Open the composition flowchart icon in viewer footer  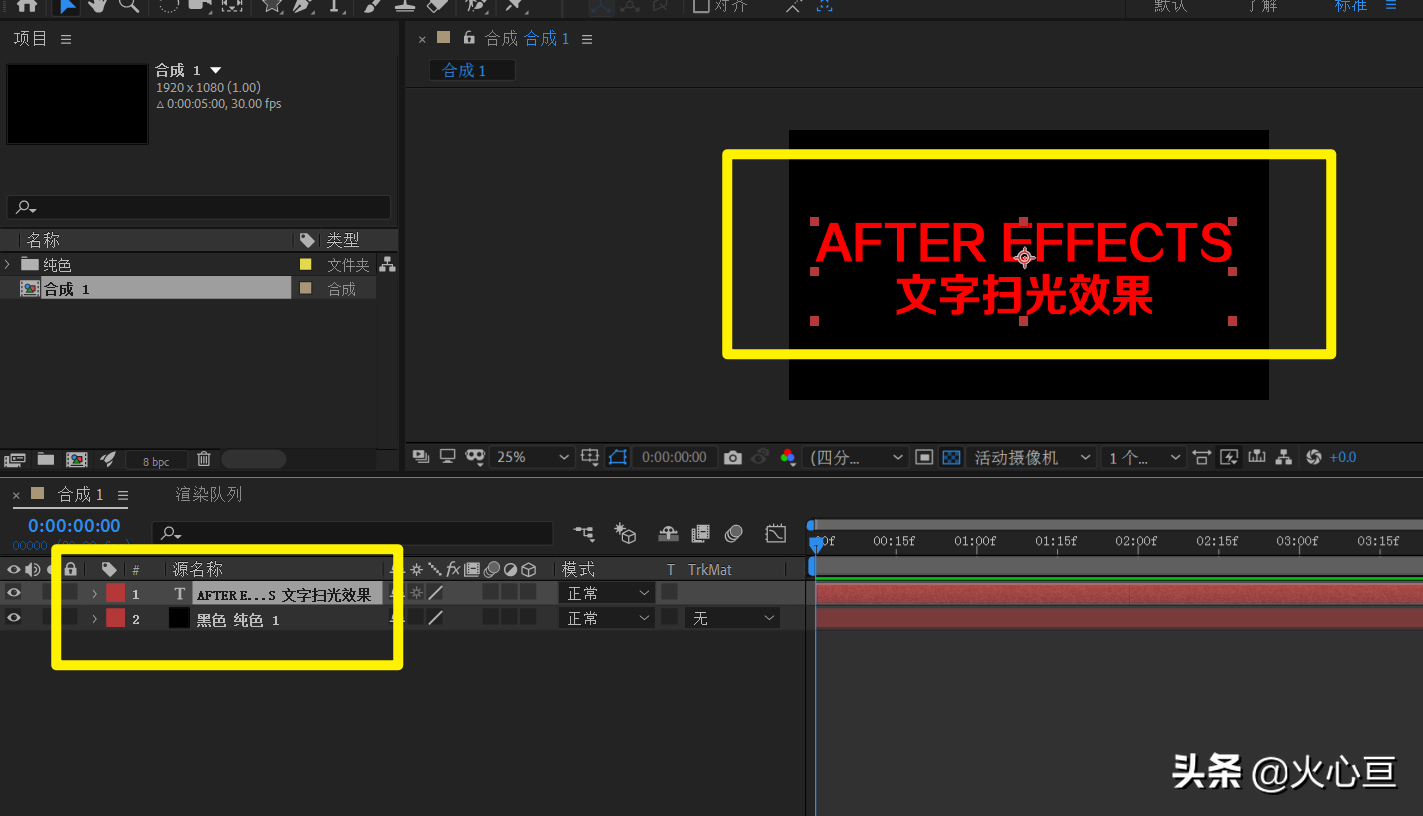pyautogui.click(x=1285, y=457)
